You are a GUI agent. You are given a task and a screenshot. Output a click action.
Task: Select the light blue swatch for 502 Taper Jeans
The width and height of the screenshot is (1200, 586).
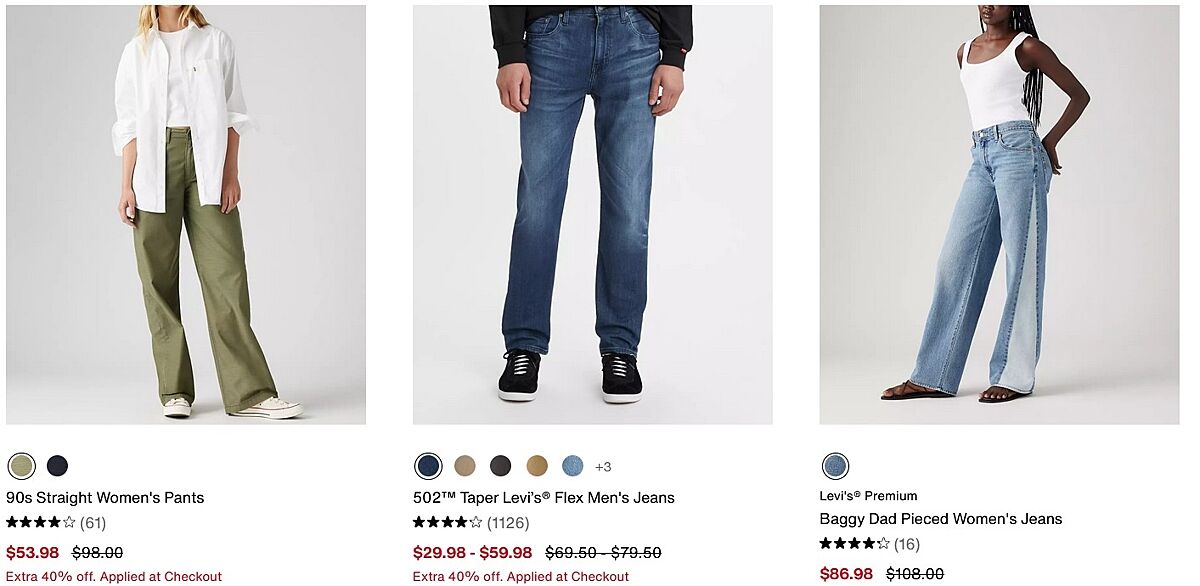(x=573, y=466)
